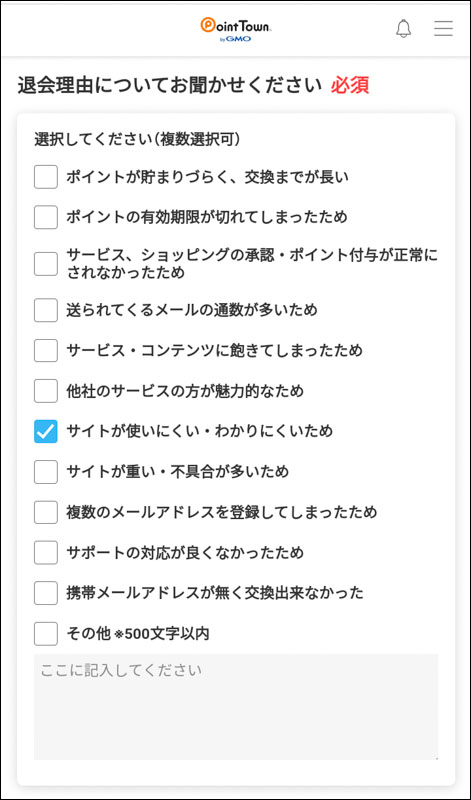Open the notification bell icon
471x800 pixels.
[x=403, y=29]
